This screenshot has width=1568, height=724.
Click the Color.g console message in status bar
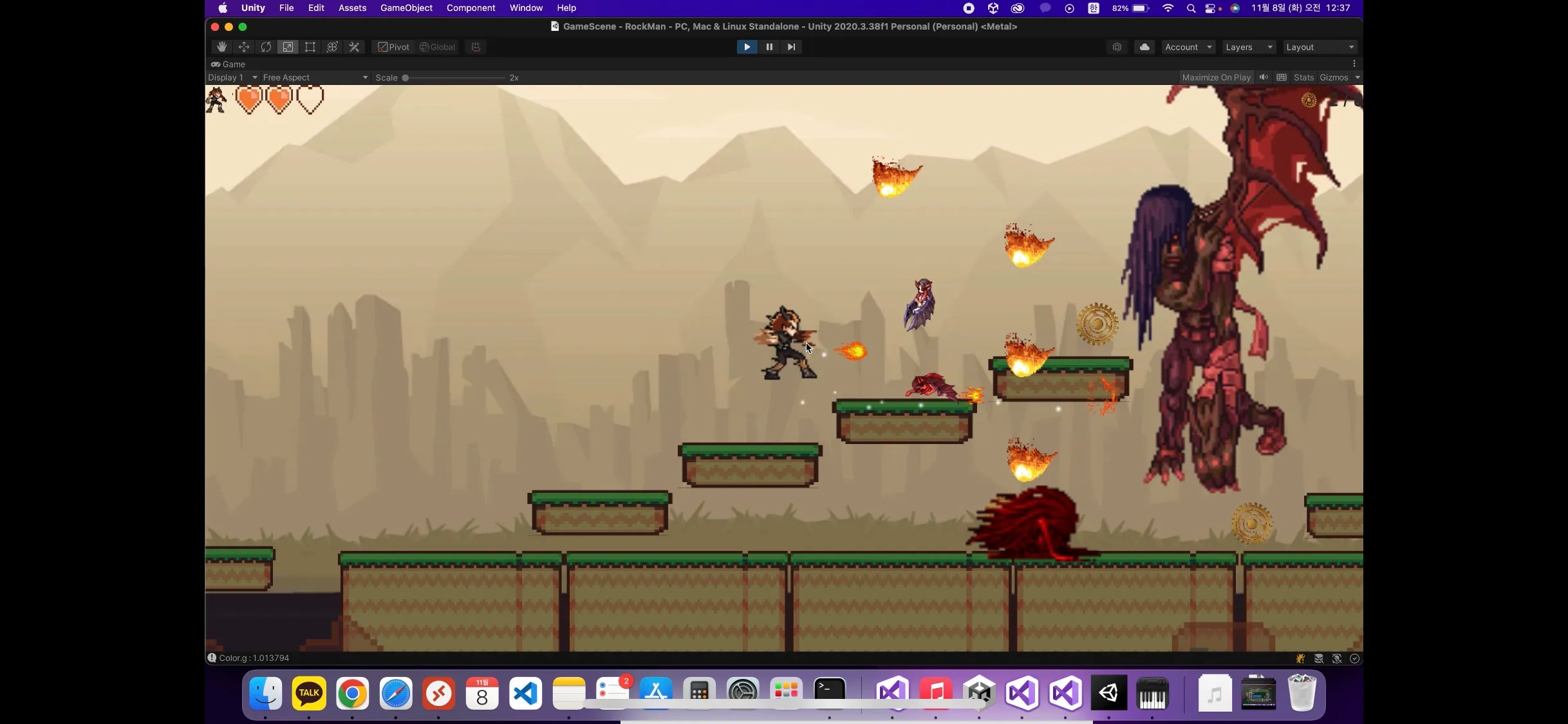pos(254,658)
